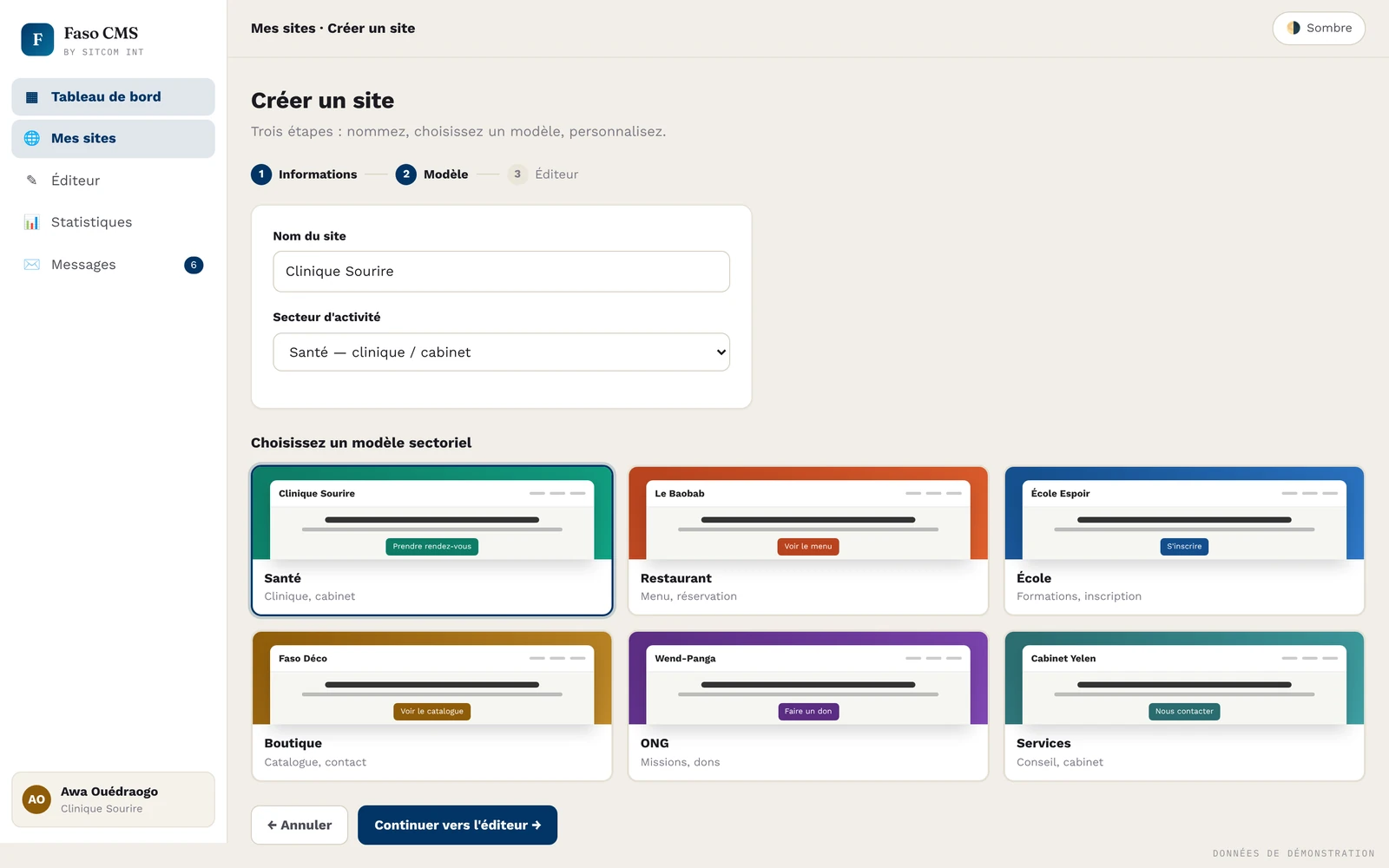The width and height of the screenshot is (1389, 868).
Task: Toggle Sombre dark mode
Action: (x=1319, y=28)
